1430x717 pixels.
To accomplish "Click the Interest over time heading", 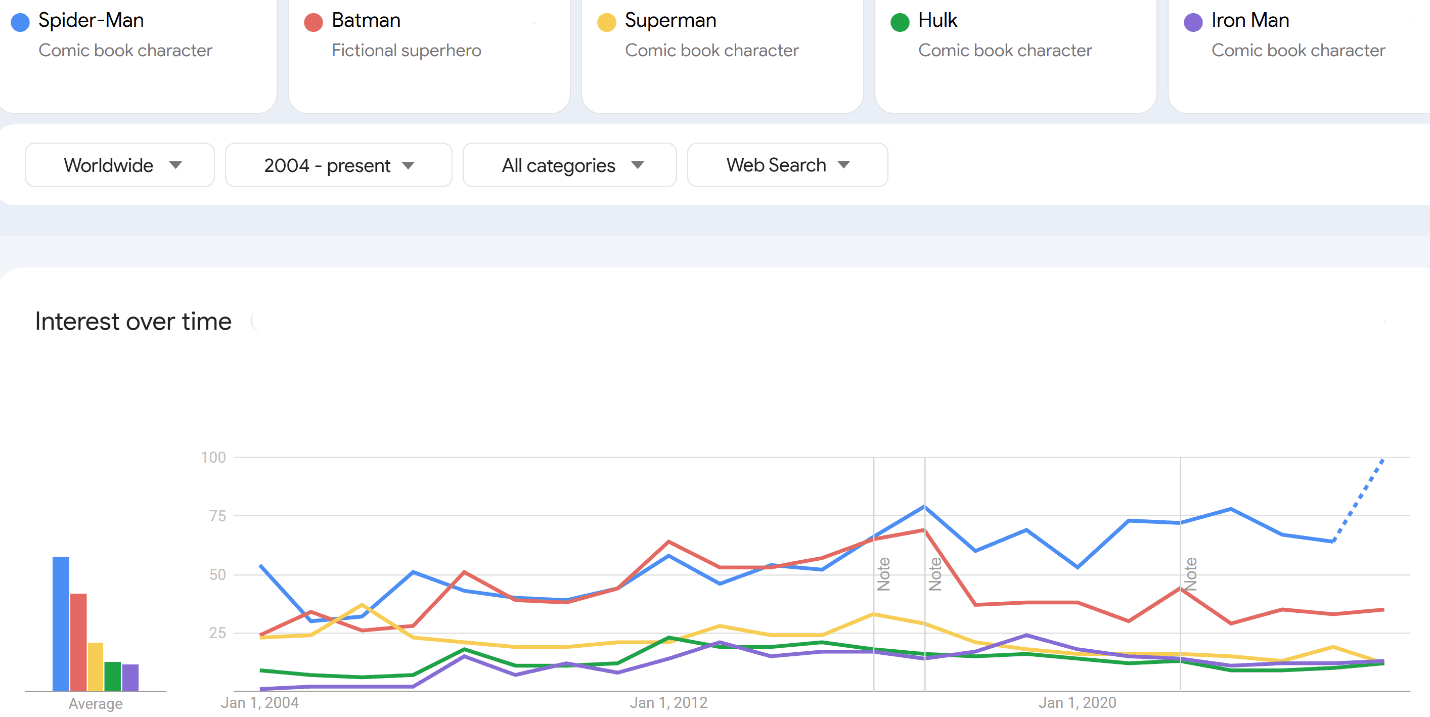I will pos(133,321).
